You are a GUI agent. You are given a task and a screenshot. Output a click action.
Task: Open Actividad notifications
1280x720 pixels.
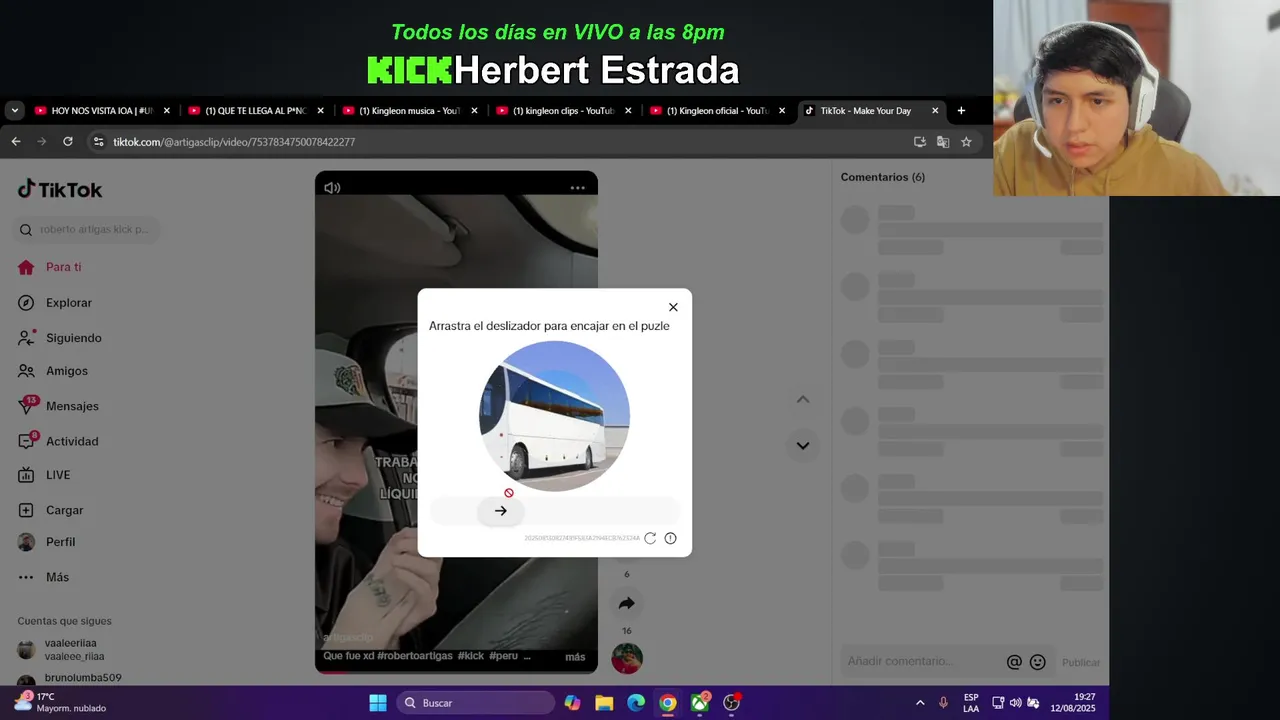point(58,441)
